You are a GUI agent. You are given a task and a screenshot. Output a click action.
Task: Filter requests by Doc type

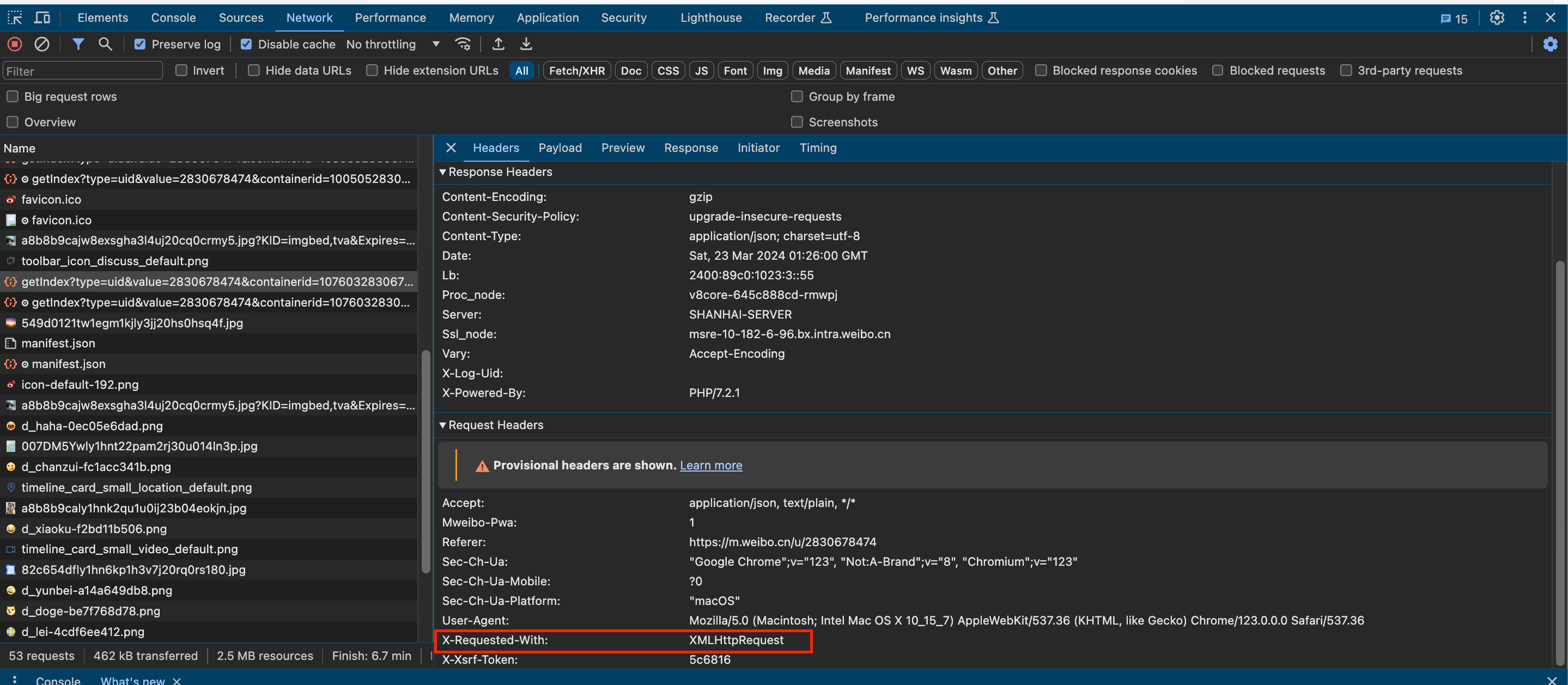(x=631, y=71)
